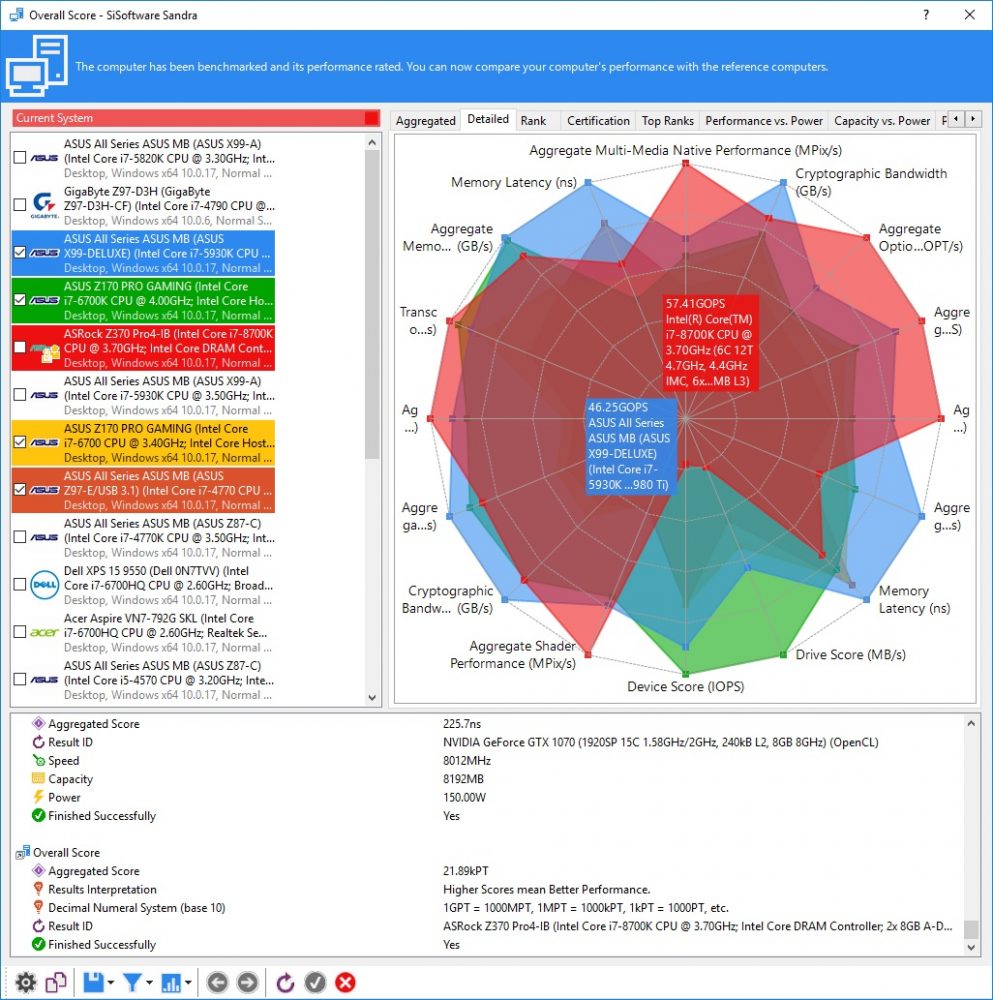Click the results pane scrollbar thumb
The image size is (993, 1000).
(971, 929)
